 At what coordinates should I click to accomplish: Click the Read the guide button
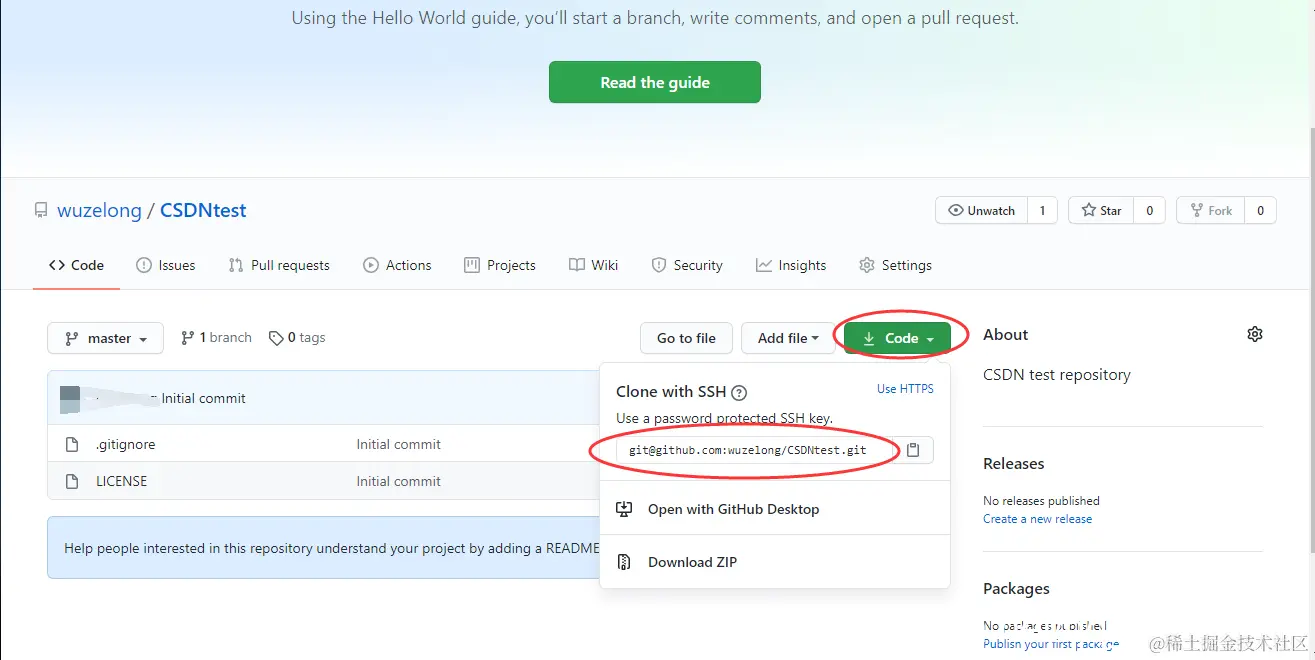[x=654, y=82]
